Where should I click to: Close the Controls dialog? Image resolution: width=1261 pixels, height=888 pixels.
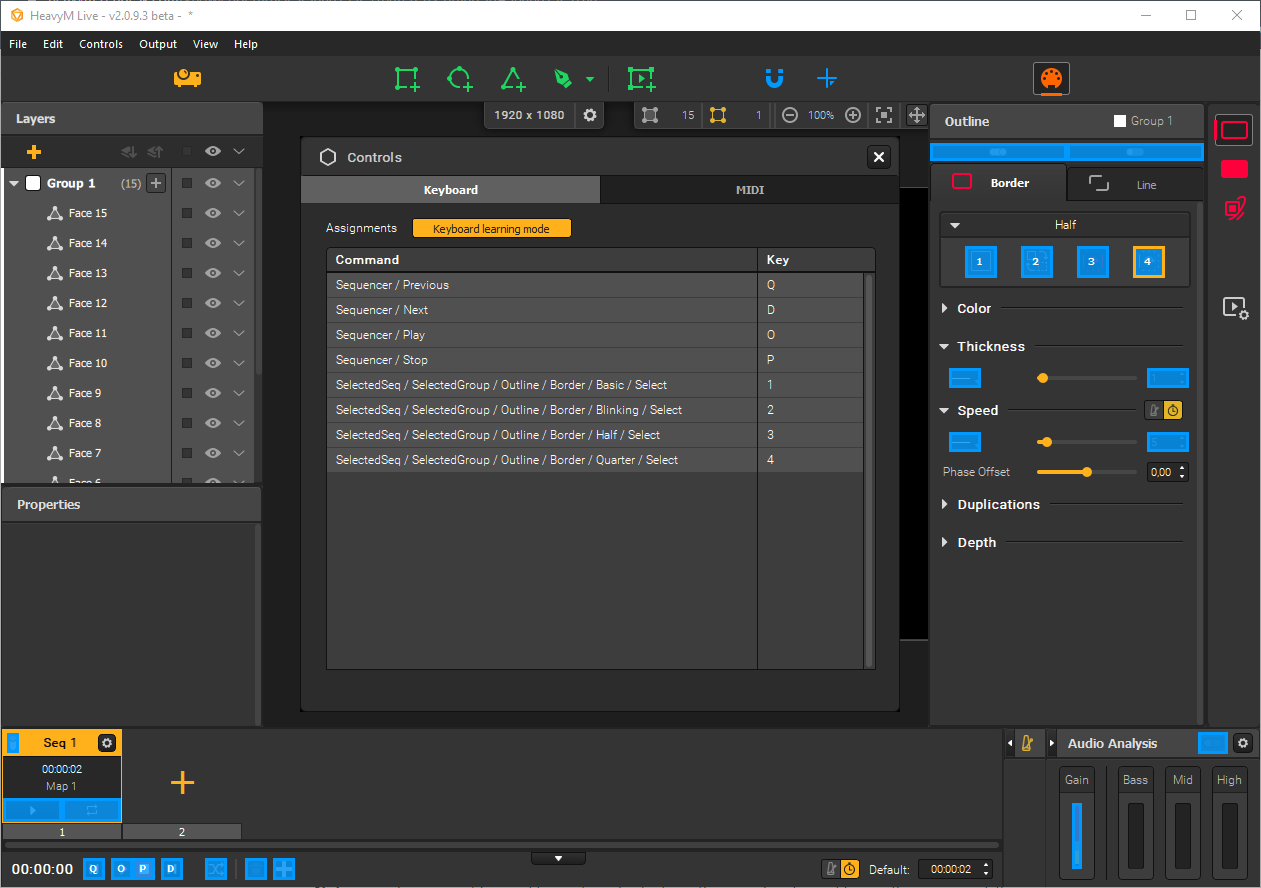878,157
